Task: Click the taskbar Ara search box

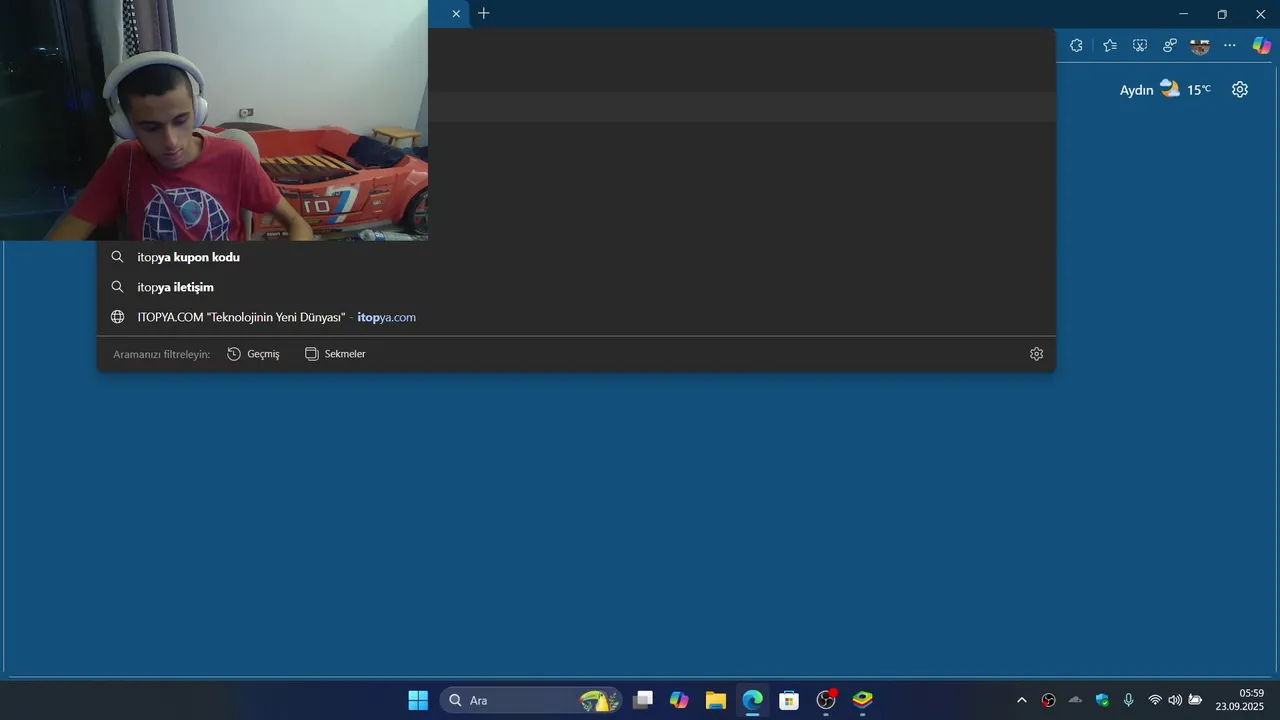Action: pyautogui.click(x=531, y=700)
